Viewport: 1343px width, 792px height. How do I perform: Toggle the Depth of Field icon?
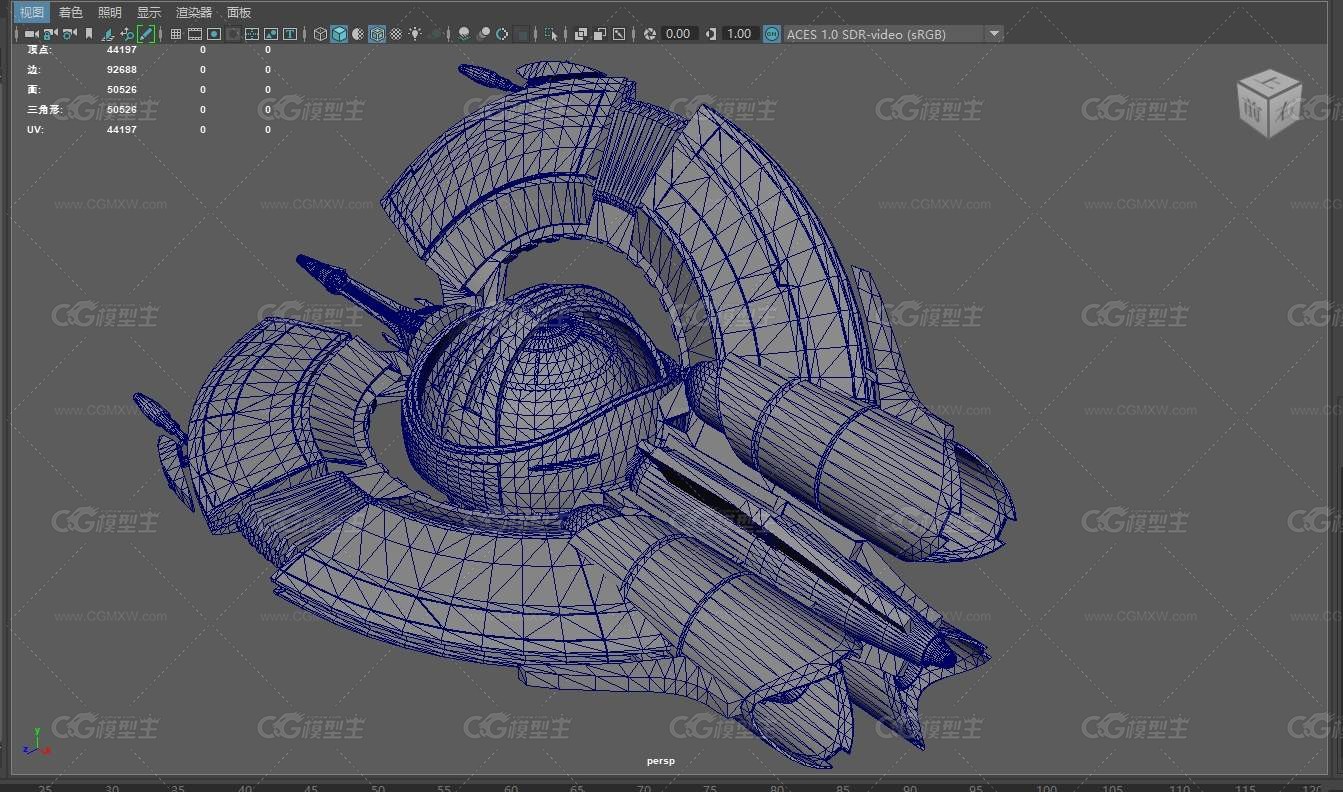[x=521, y=34]
